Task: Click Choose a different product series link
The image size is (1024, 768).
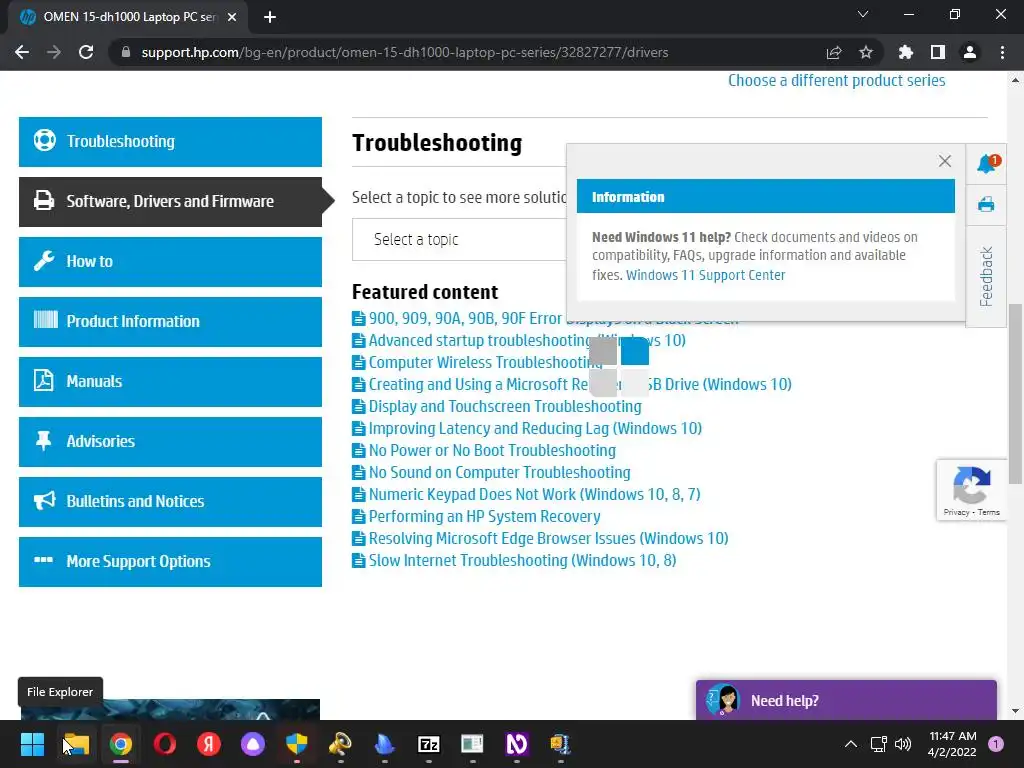Action: coord(837,80)
